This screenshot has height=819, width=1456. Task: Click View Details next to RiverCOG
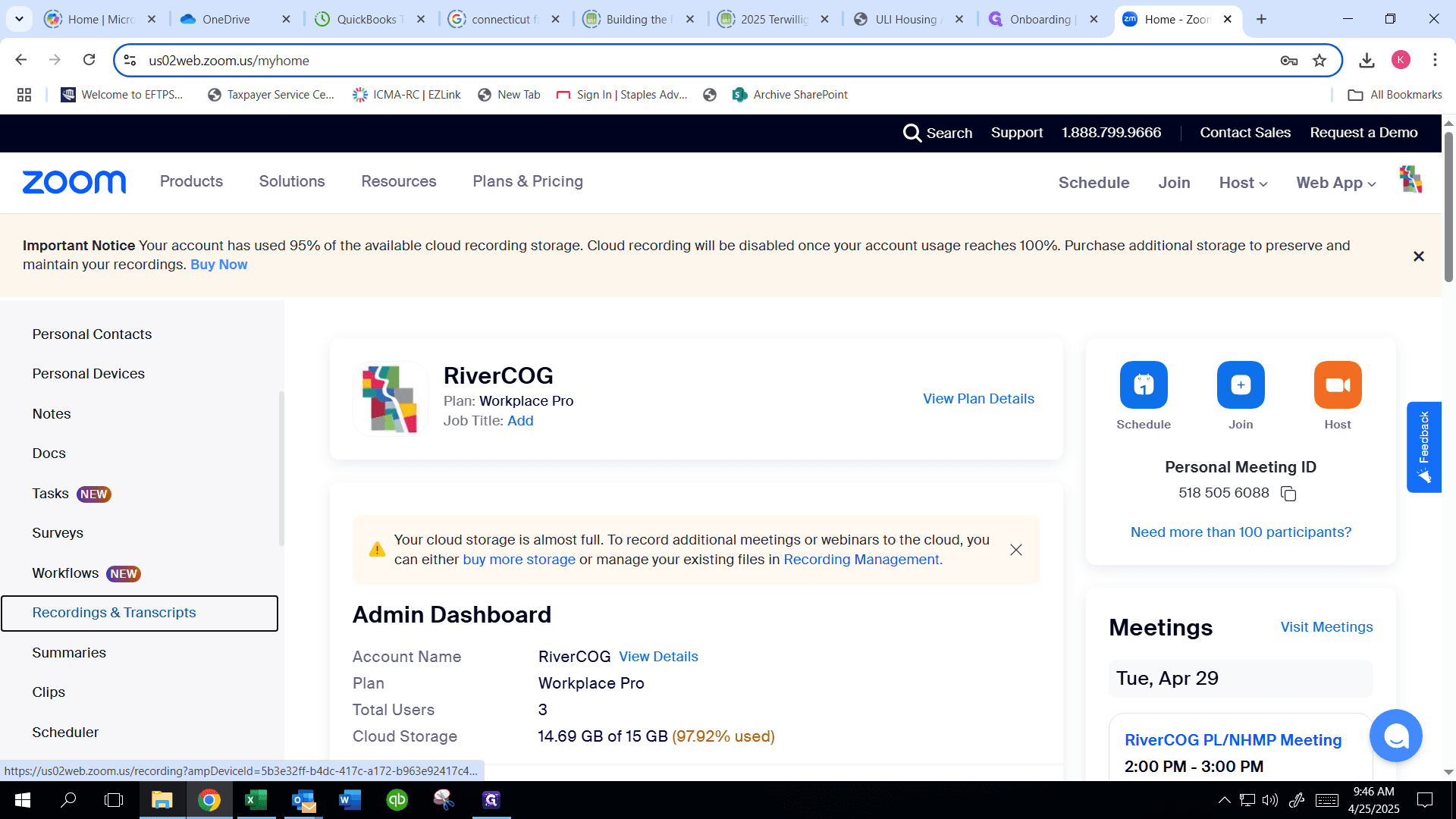click(x=658, y=657)
